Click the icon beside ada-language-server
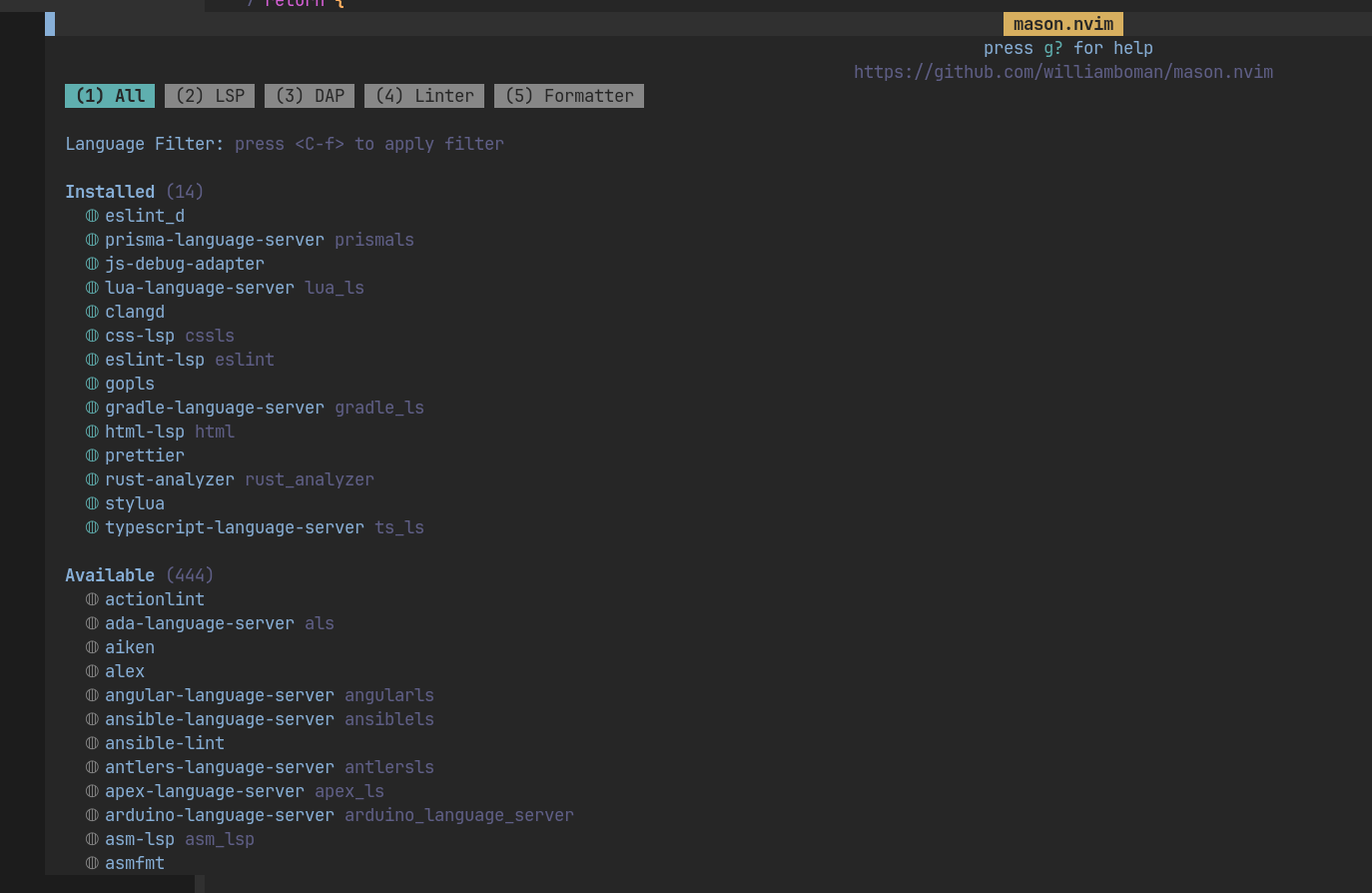Screen dimensions: 1372x893 (92, 623)
